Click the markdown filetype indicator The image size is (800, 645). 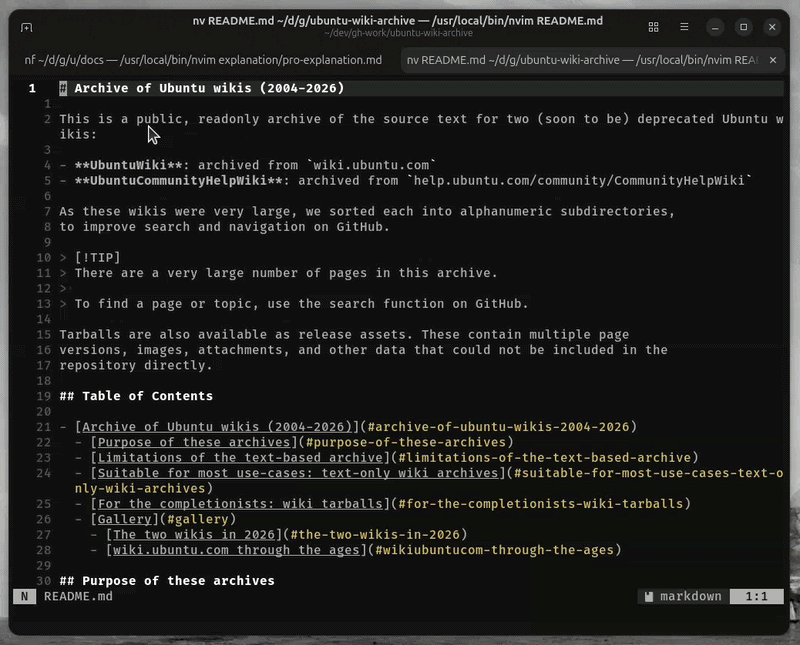coord(690,596)
